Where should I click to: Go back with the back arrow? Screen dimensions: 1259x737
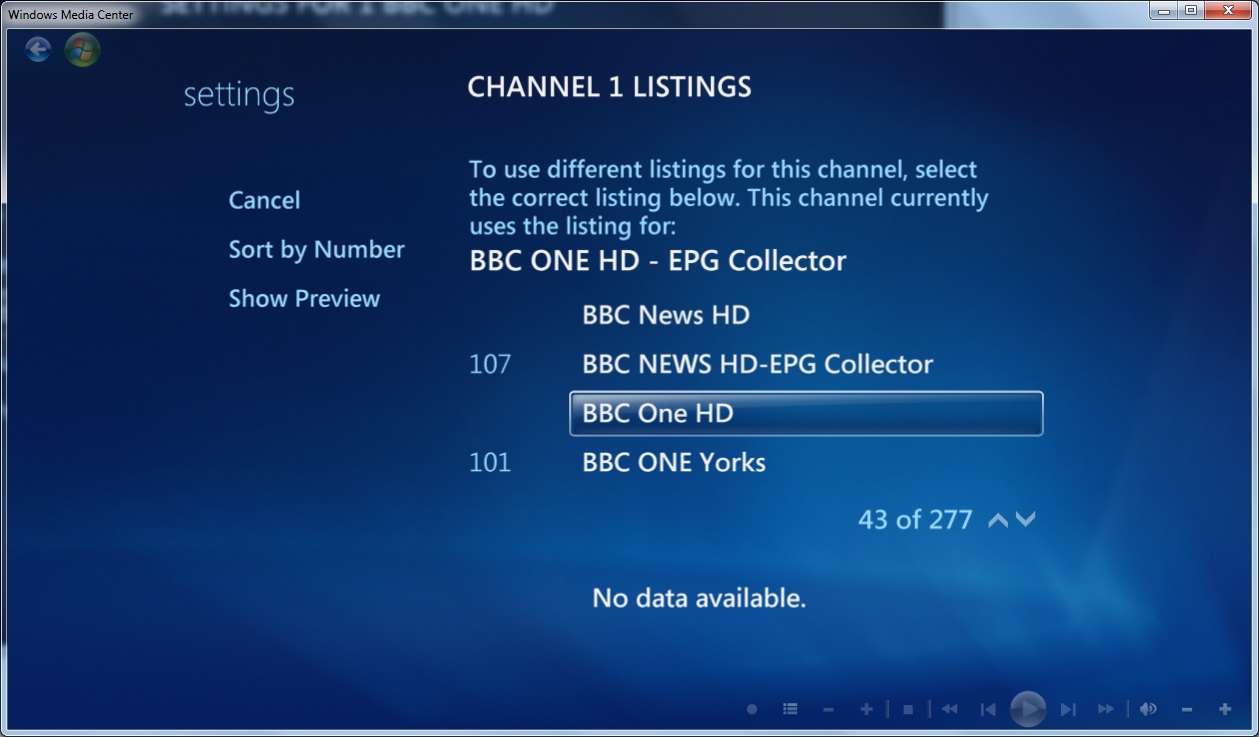[x=38, y=49]
